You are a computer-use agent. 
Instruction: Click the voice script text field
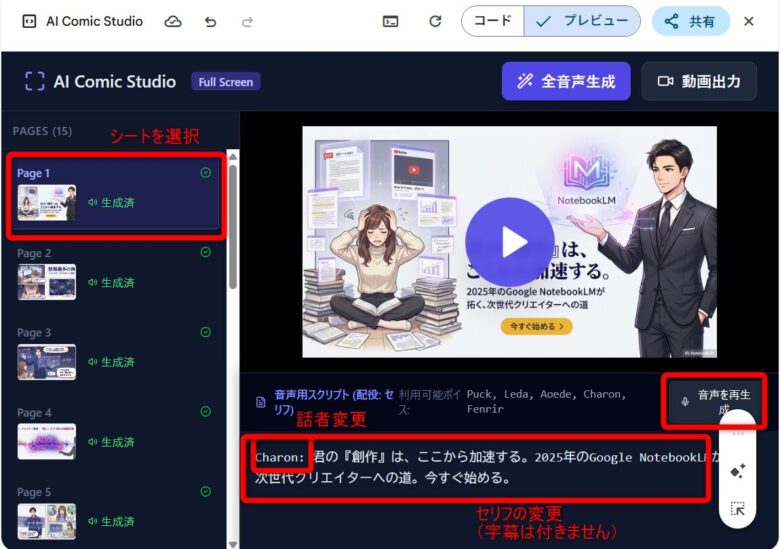[x=480, y=467]
